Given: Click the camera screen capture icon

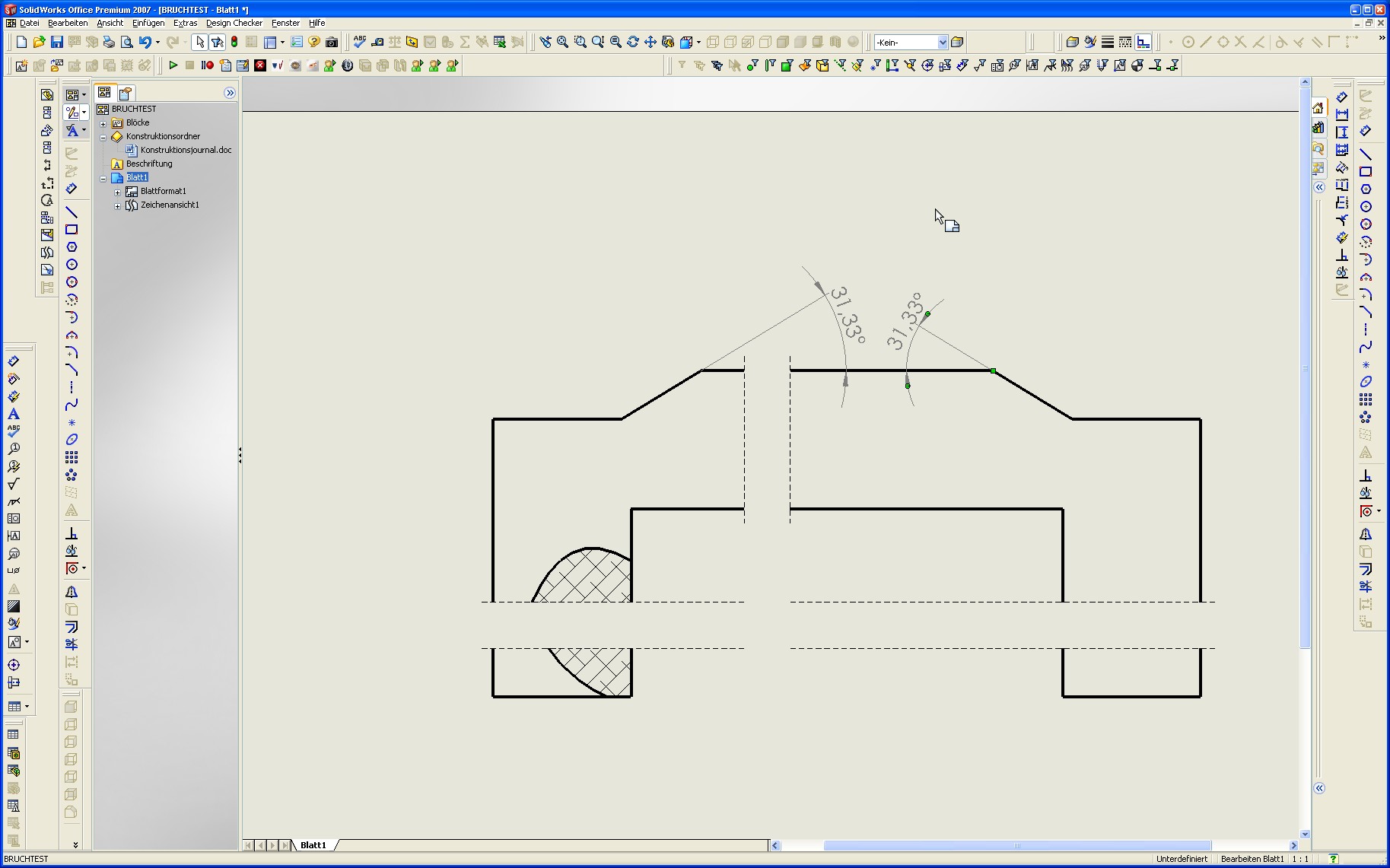Looking at the screenshot, I should [x=332, y=42].
